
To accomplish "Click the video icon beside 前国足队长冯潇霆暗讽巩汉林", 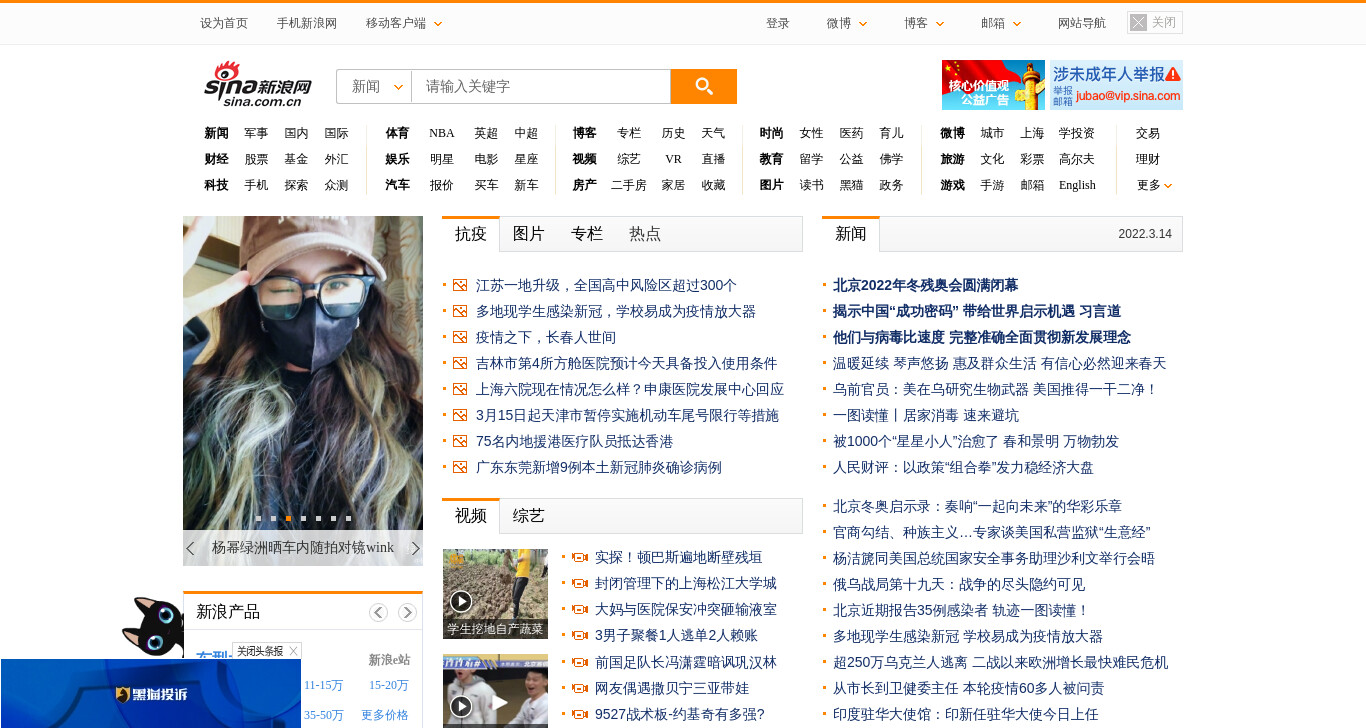I will (579, 662).
